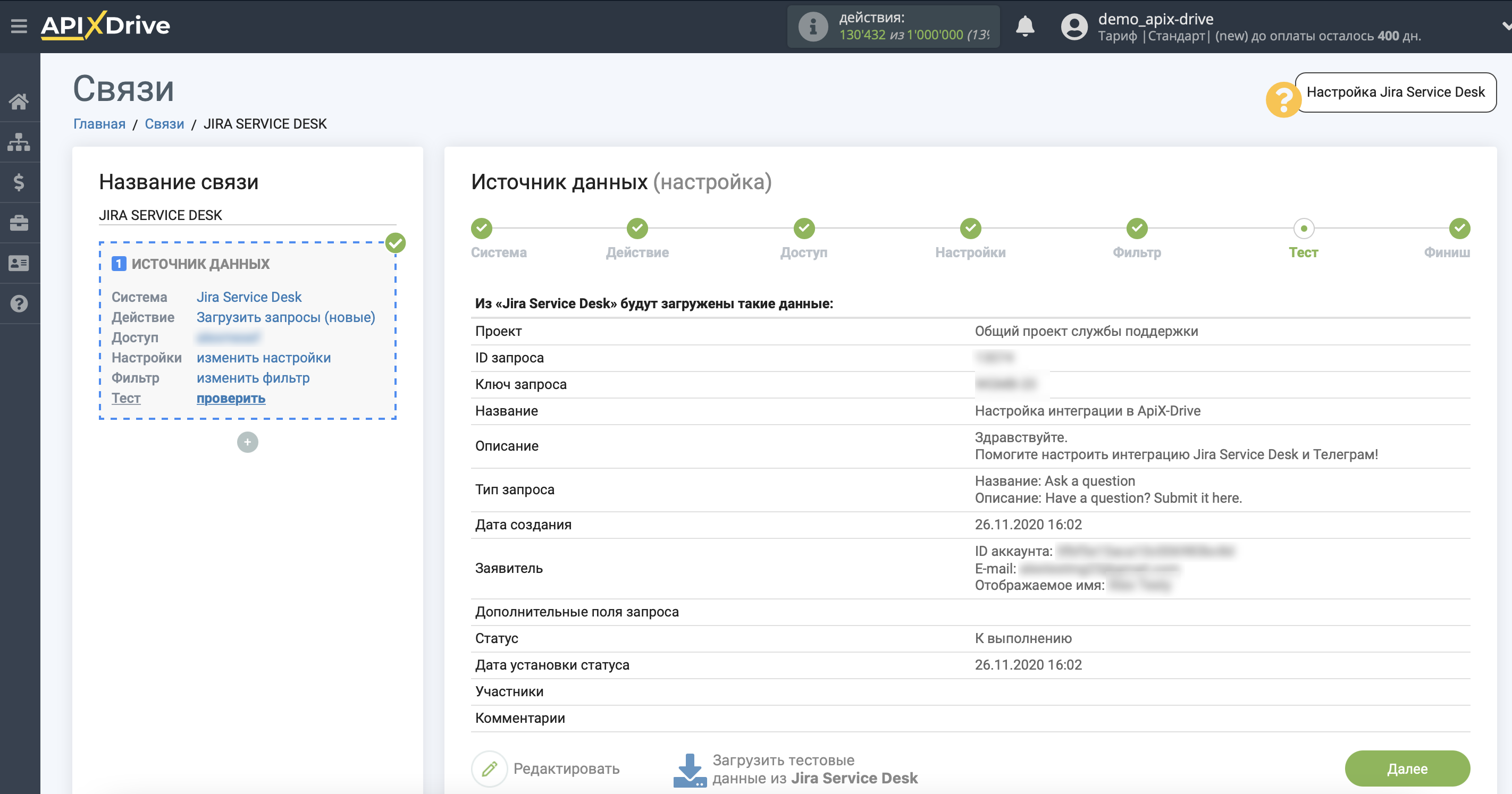Go to Связи breadcrumb link
The image size is (1512, 794).
(x=164, y=124)
